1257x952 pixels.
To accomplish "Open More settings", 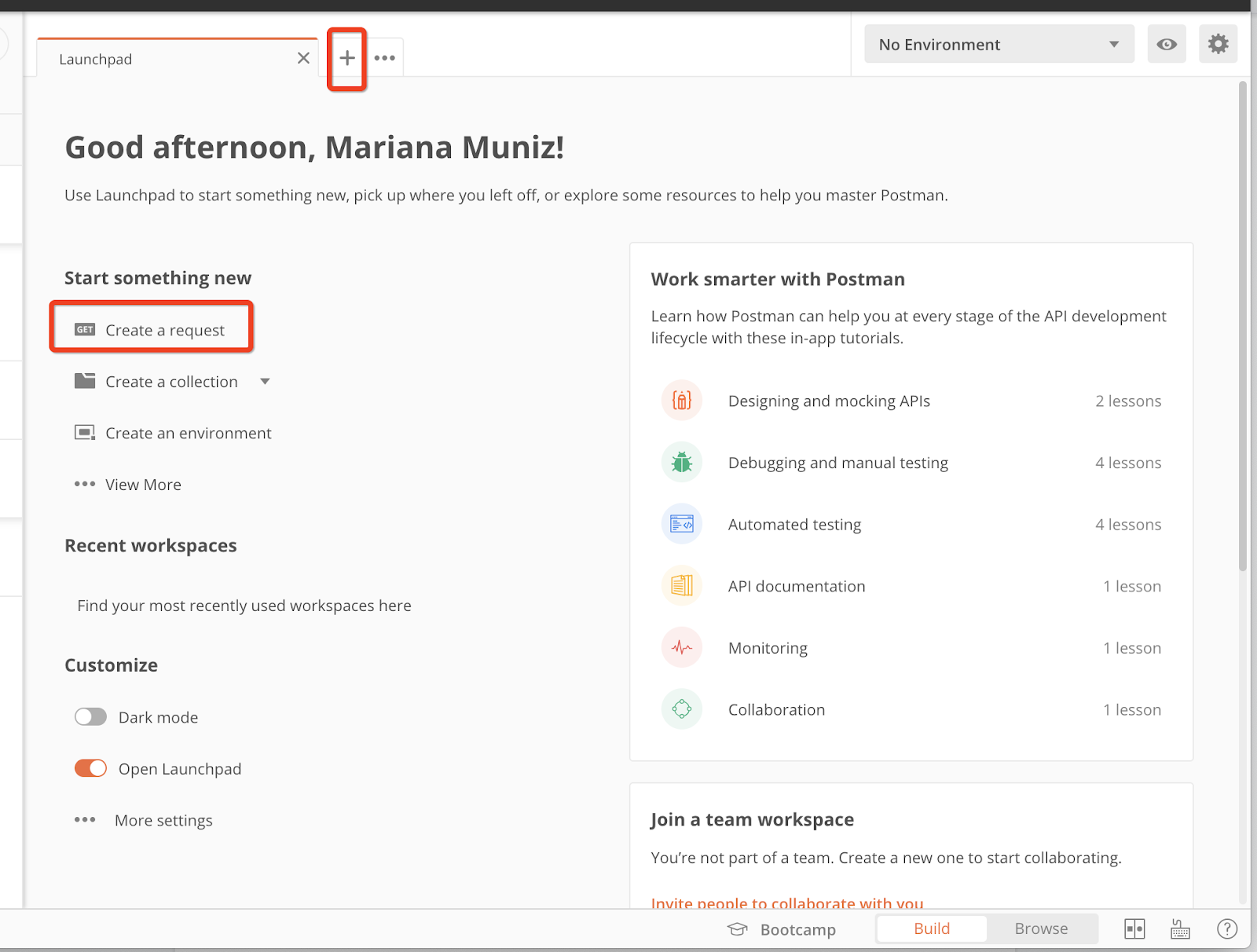I will point(163,820).
